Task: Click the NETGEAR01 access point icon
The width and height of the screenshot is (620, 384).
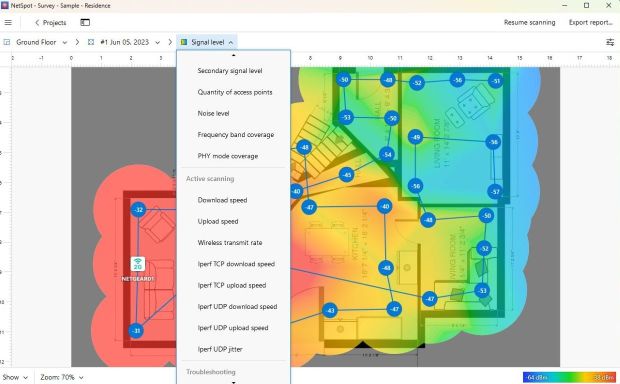Action: click(138, 264)
